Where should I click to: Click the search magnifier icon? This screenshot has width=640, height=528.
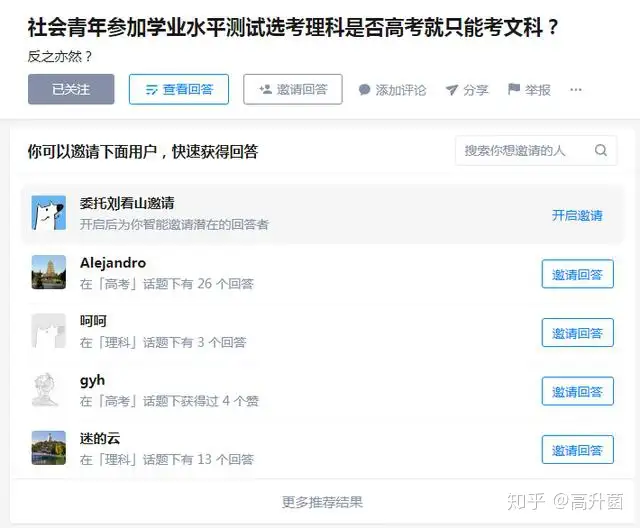(600, 150)
